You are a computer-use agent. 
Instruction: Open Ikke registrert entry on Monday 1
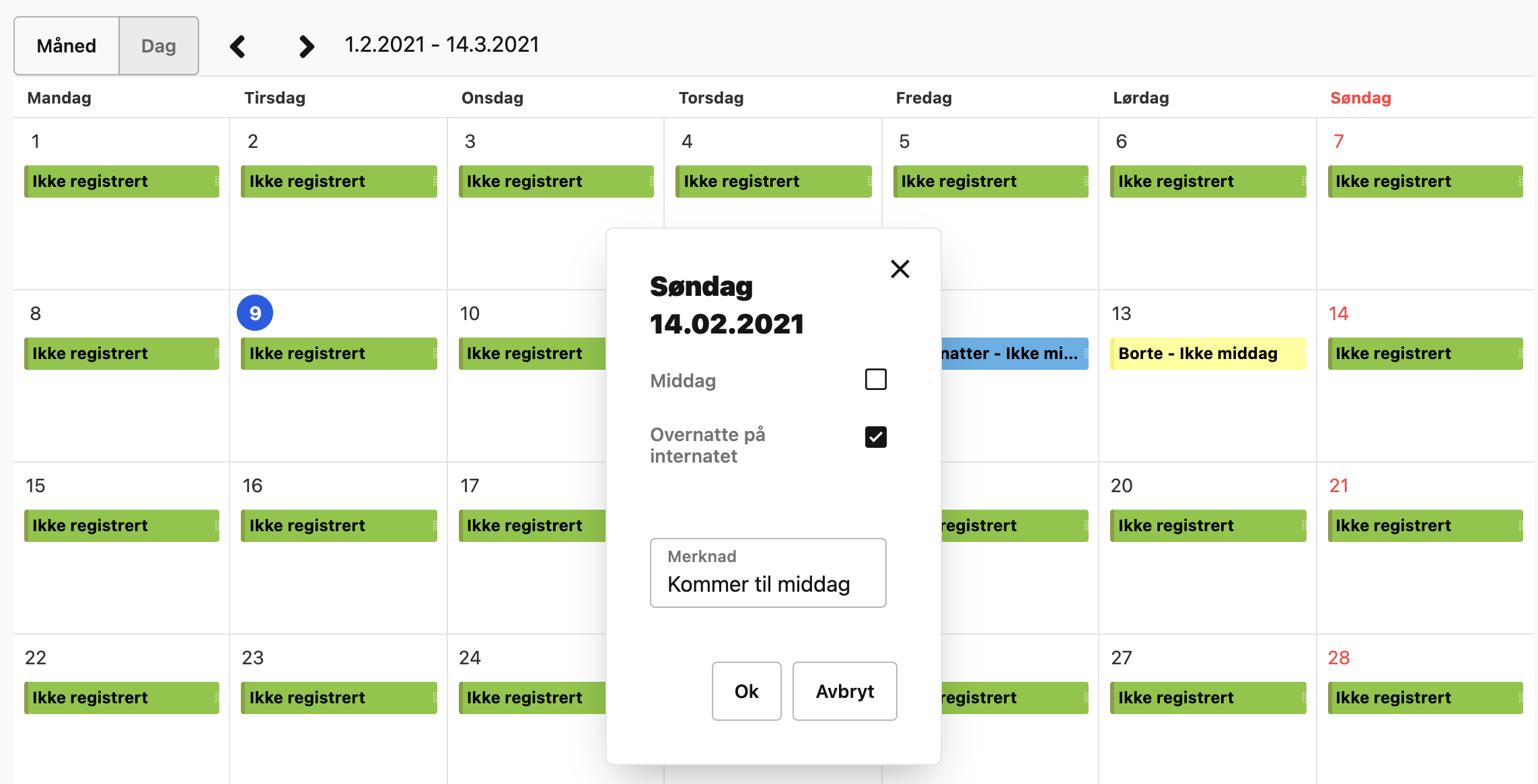pyautogui.click(x=122, y=182)
